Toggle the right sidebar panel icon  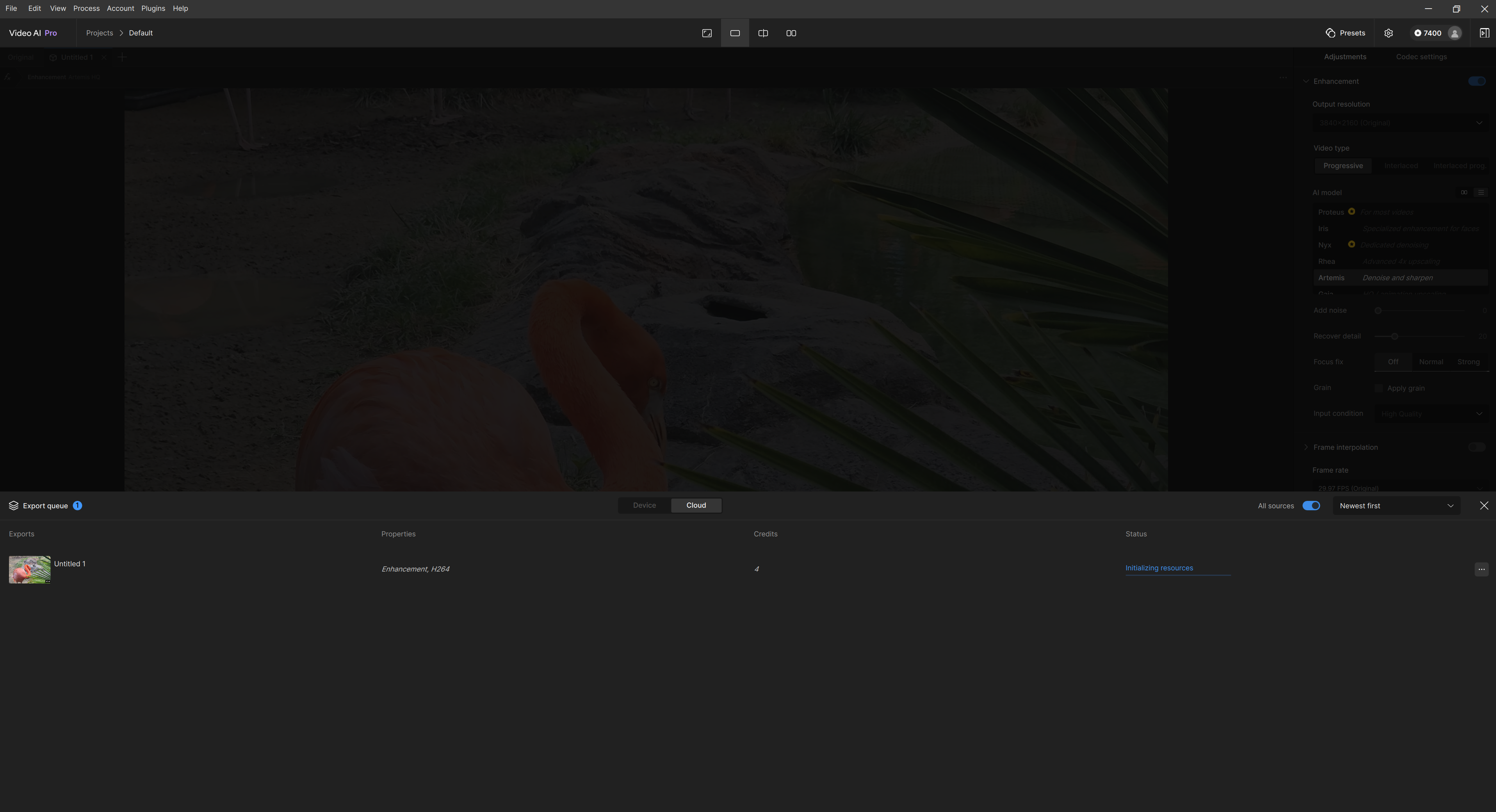click(x=1484, y=33)
